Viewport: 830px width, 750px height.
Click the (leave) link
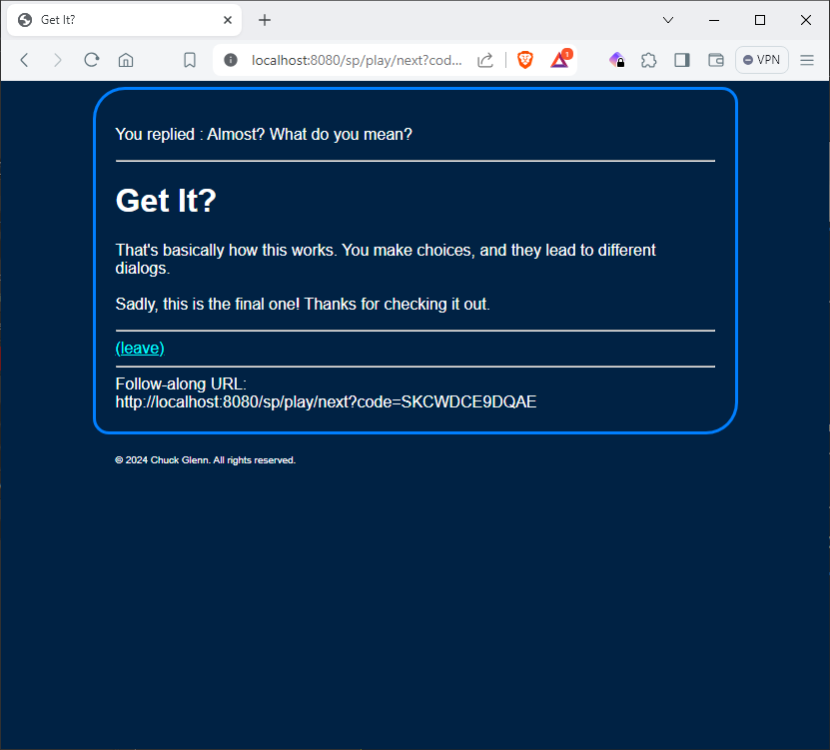click(x=140, y=348)
